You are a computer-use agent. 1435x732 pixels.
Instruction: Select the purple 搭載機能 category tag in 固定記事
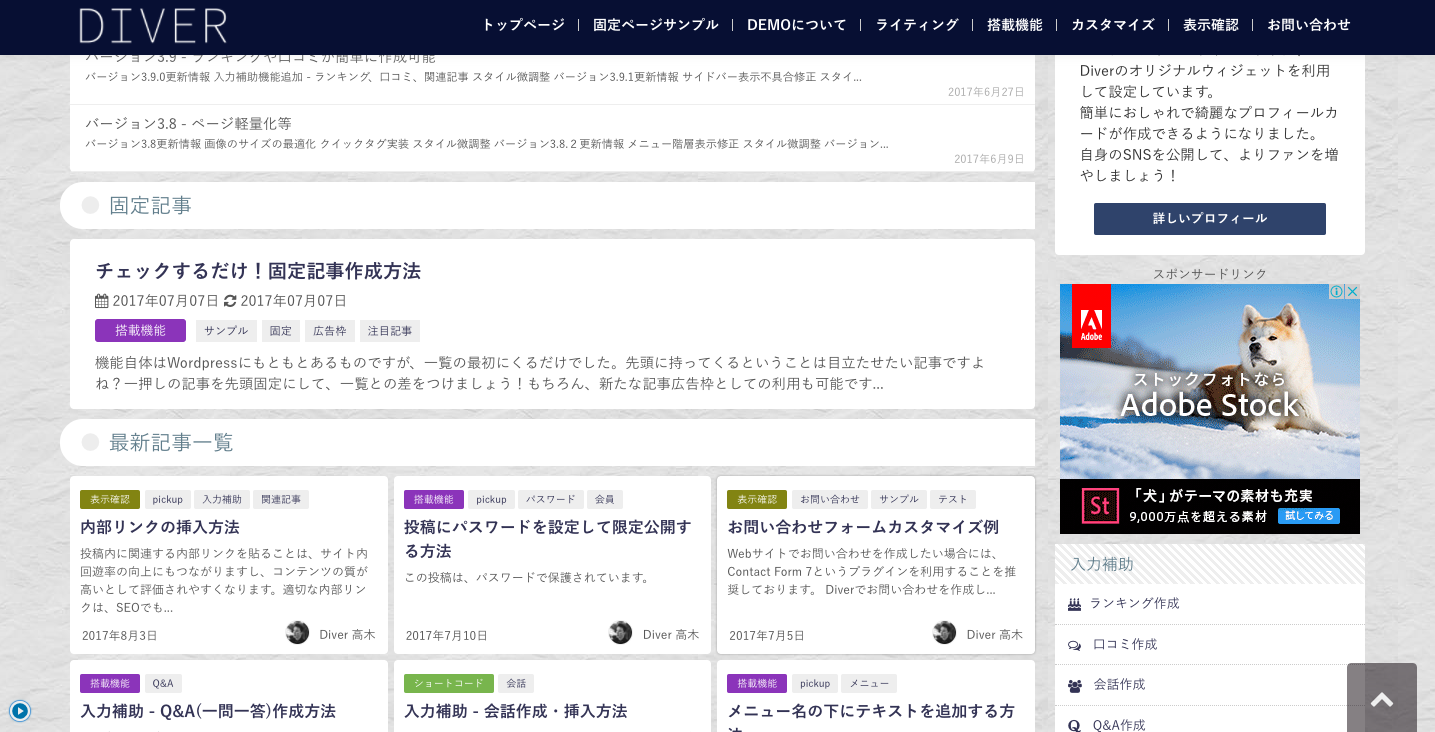tap(140, 331)
